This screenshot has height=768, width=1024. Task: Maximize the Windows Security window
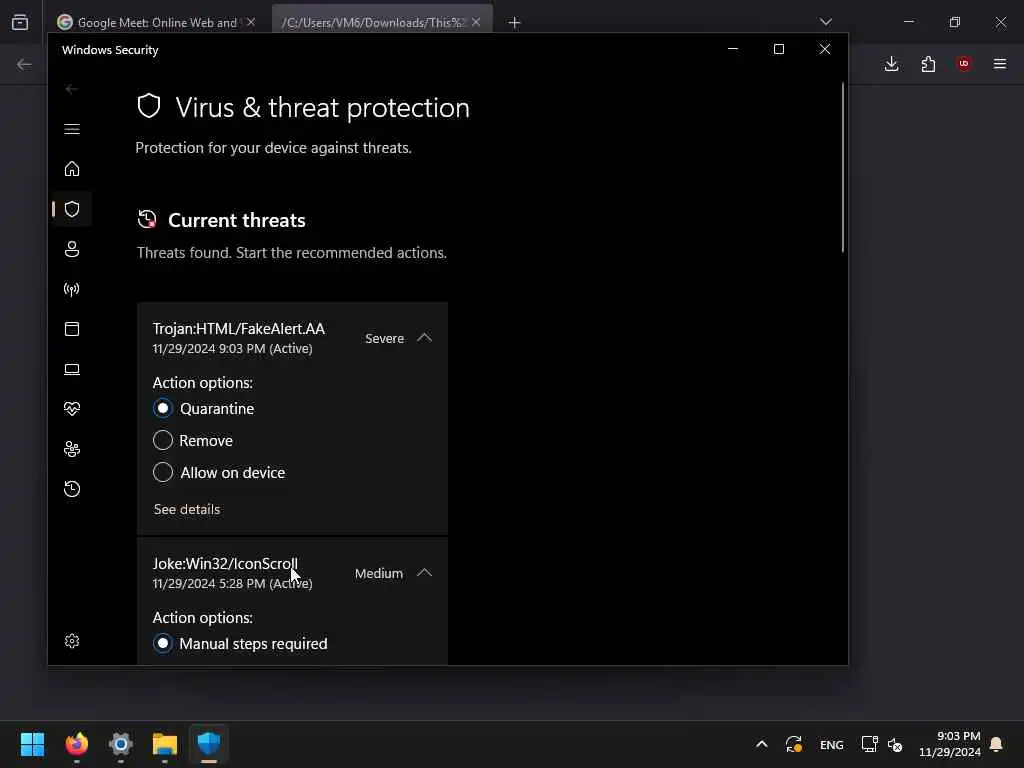tap(778, 49)
